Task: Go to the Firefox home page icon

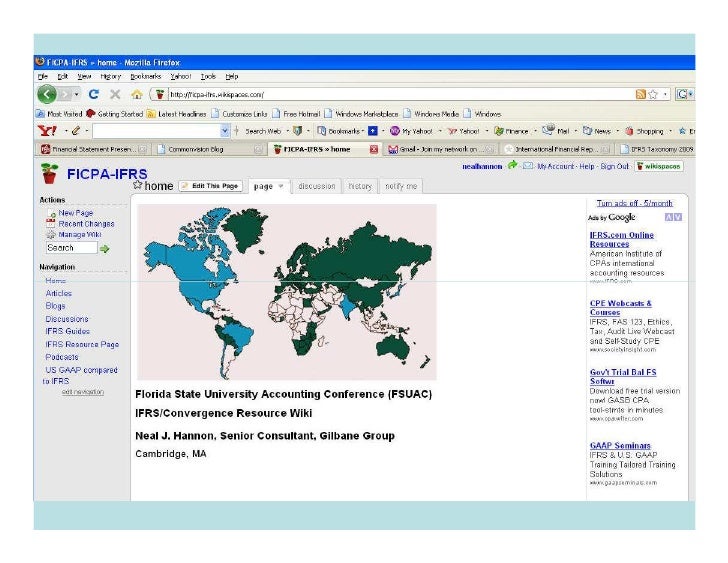Action: point(136,94)
